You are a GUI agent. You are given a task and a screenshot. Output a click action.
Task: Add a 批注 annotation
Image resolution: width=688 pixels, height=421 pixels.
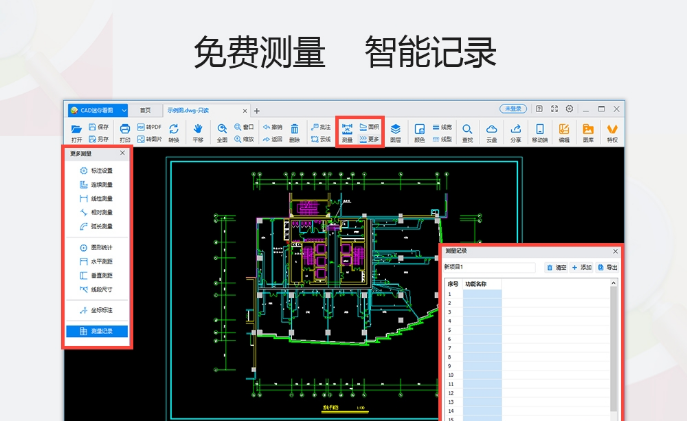tap(320, 127)
